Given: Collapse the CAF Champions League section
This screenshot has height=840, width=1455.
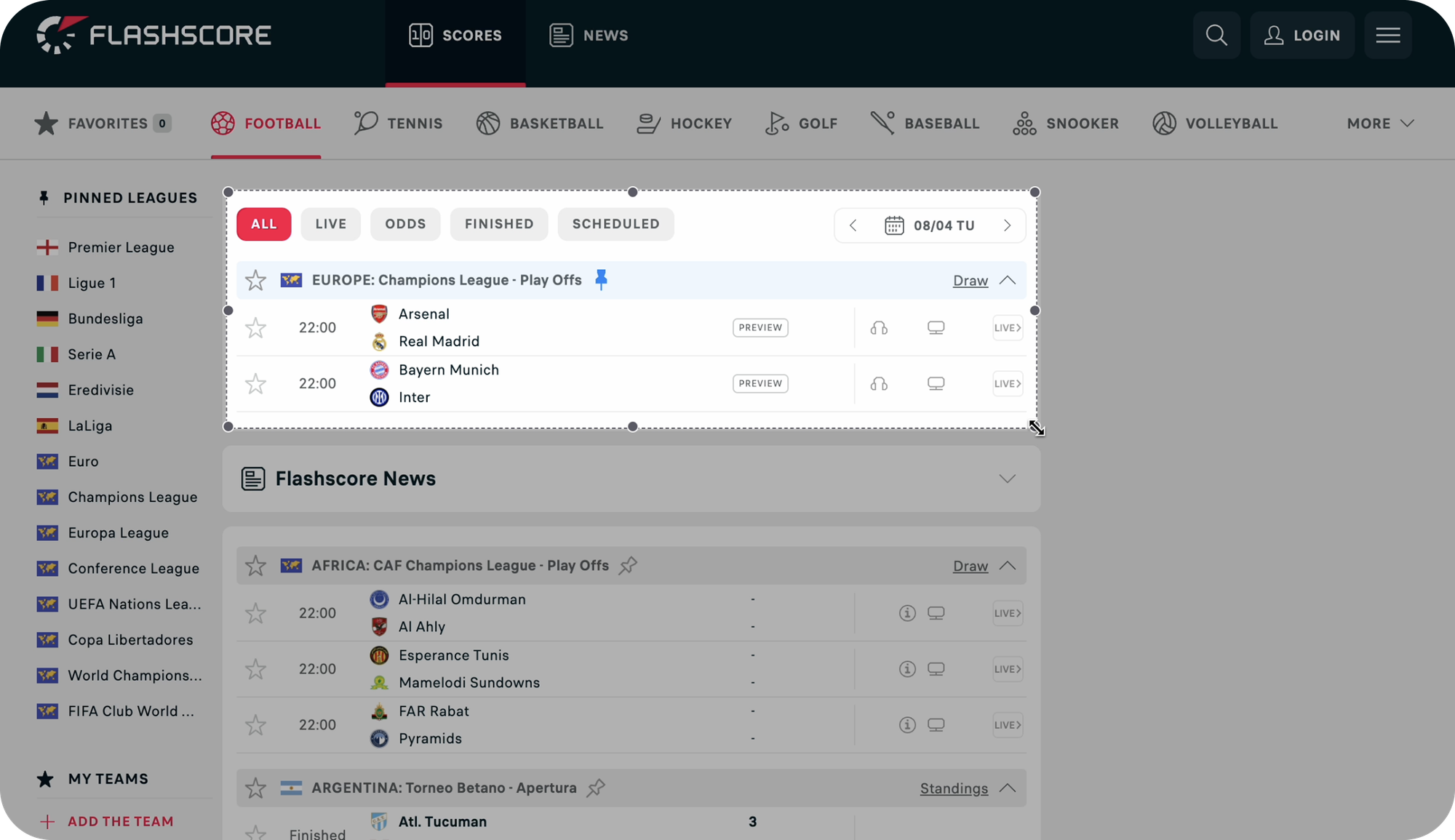Looking at the screenshot, I should (1008, 565).
